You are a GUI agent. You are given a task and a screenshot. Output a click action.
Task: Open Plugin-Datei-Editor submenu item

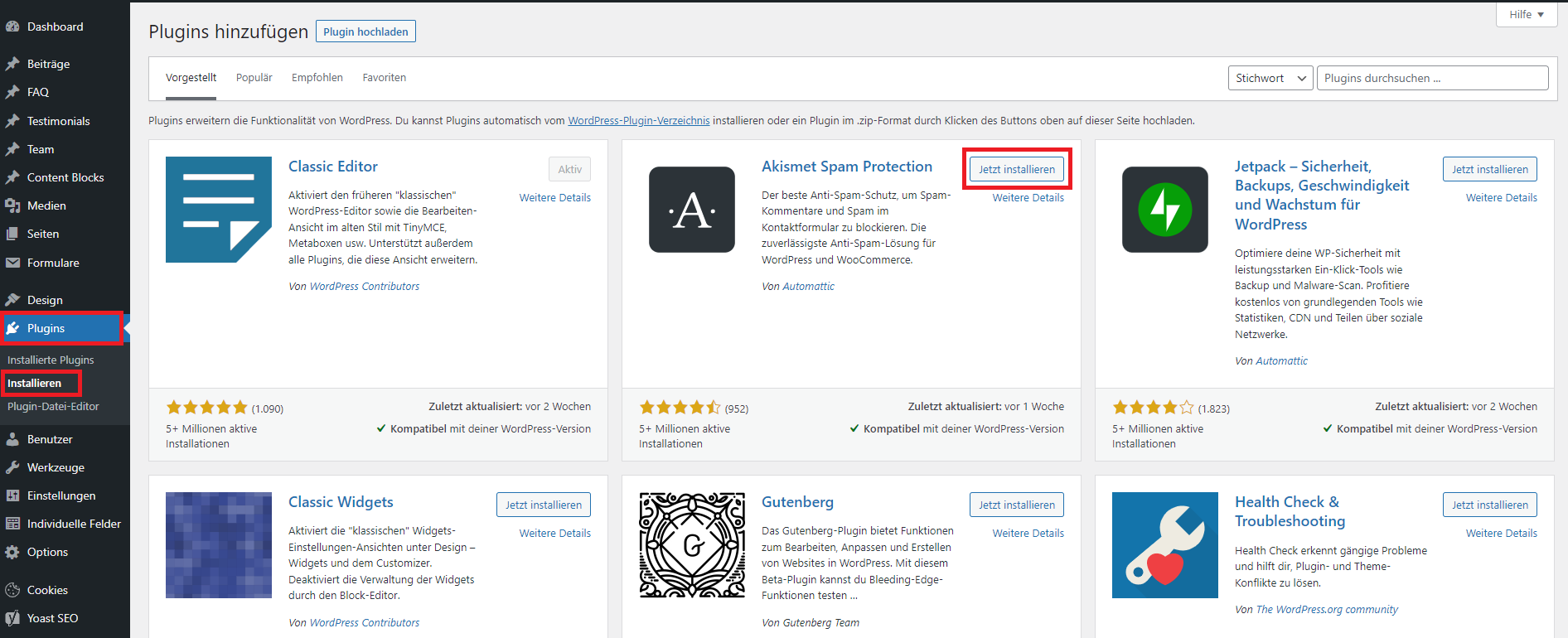[x=53, y=406]
